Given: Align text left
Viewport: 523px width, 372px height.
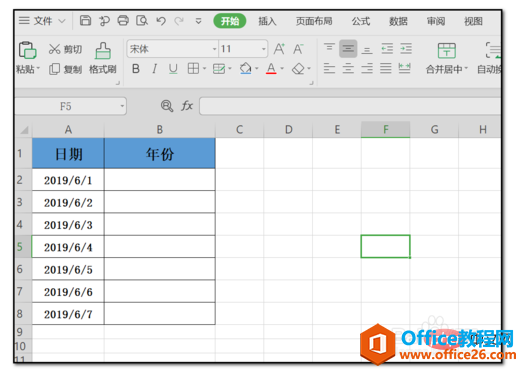Looking at the screenshot, I should coord(330,68).
